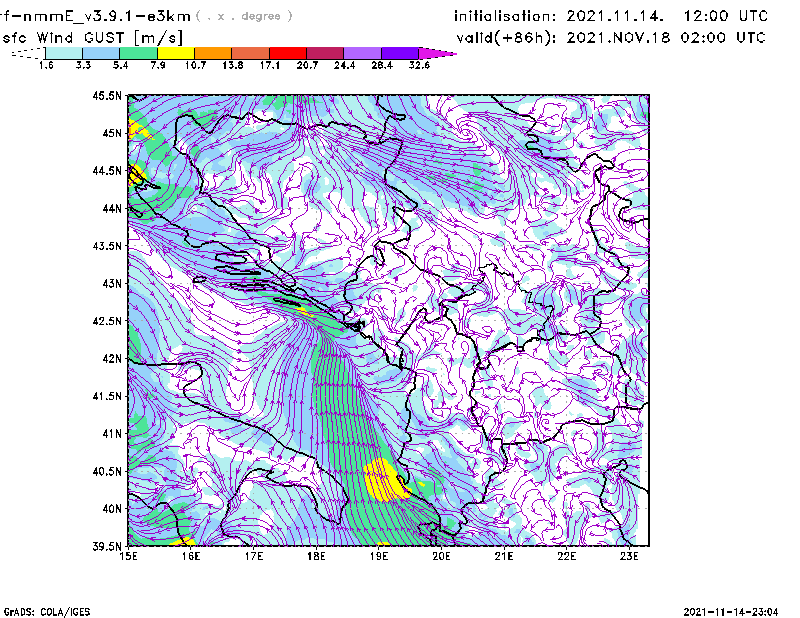
Task: Click the legend value 3.3
Action: tap(83, 65)
